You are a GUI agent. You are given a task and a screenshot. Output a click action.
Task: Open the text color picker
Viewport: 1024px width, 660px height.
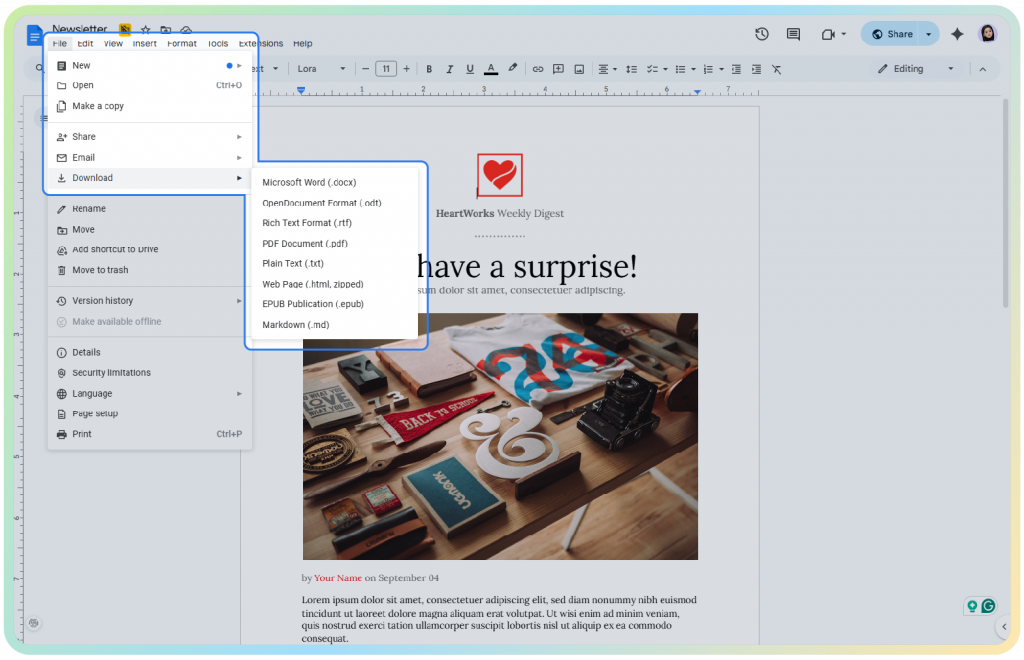[491, 69]
